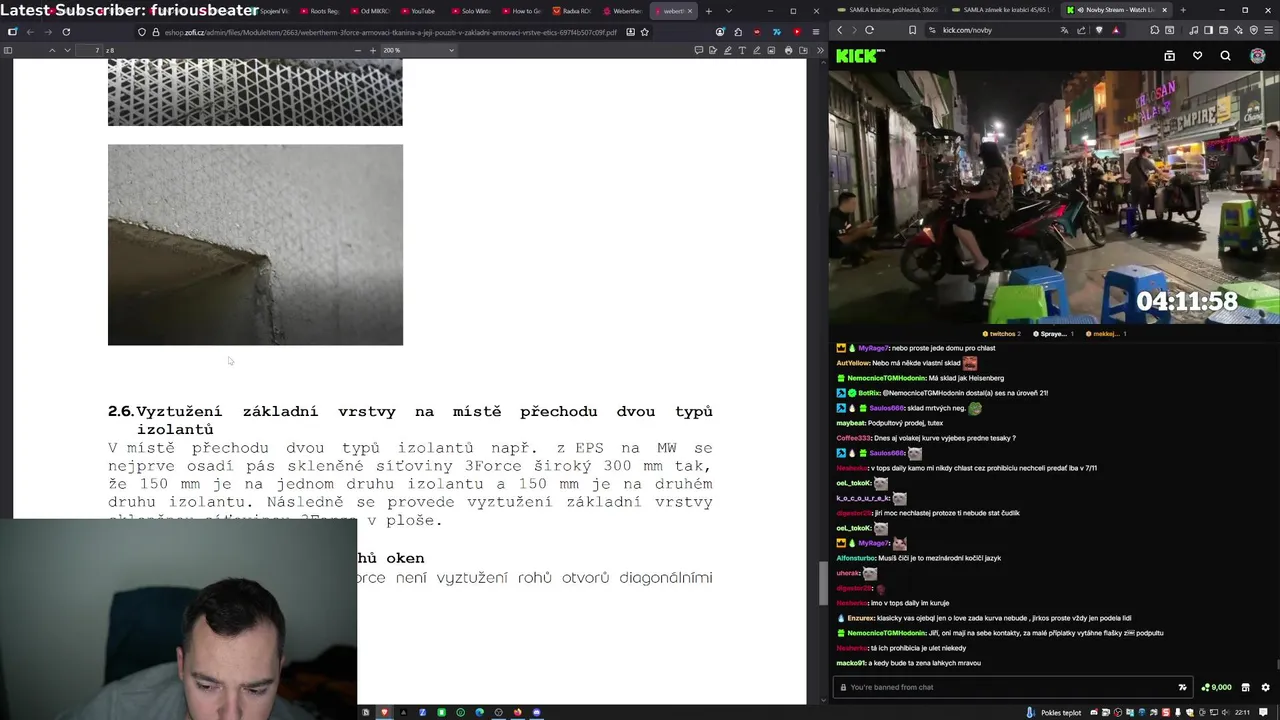The width and height of the screenshot is (1280, 720).
Task: Open the right browser extensions puzzle icon
Action: pyautogui.click(x=1155, y=30)
